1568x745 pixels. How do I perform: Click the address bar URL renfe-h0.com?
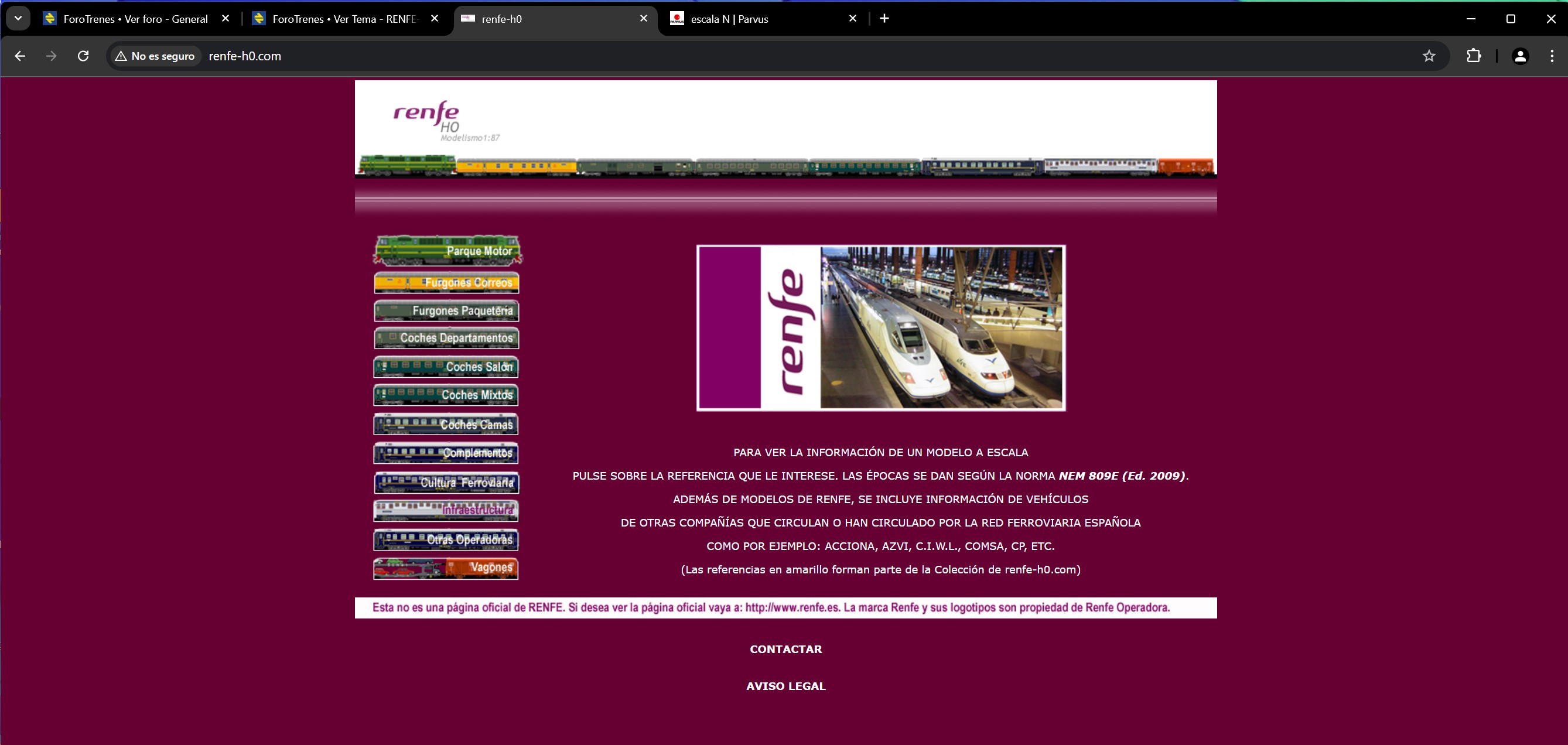(245, 56)
